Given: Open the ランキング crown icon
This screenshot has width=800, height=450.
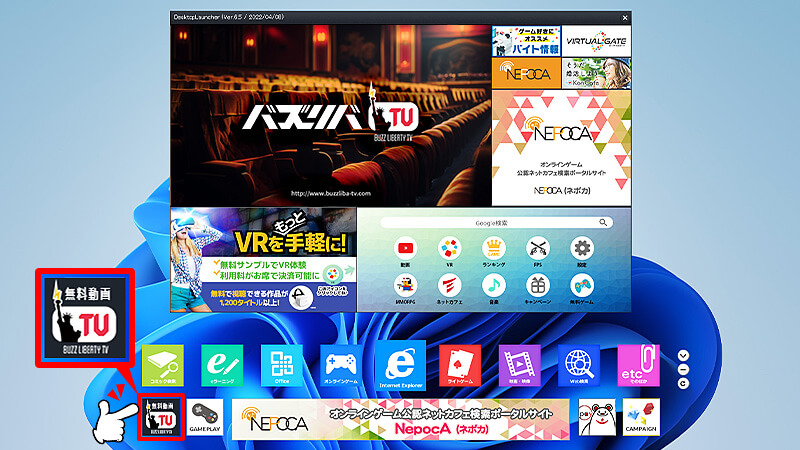Looking at the screenshot, I should [x=493, y=248].
